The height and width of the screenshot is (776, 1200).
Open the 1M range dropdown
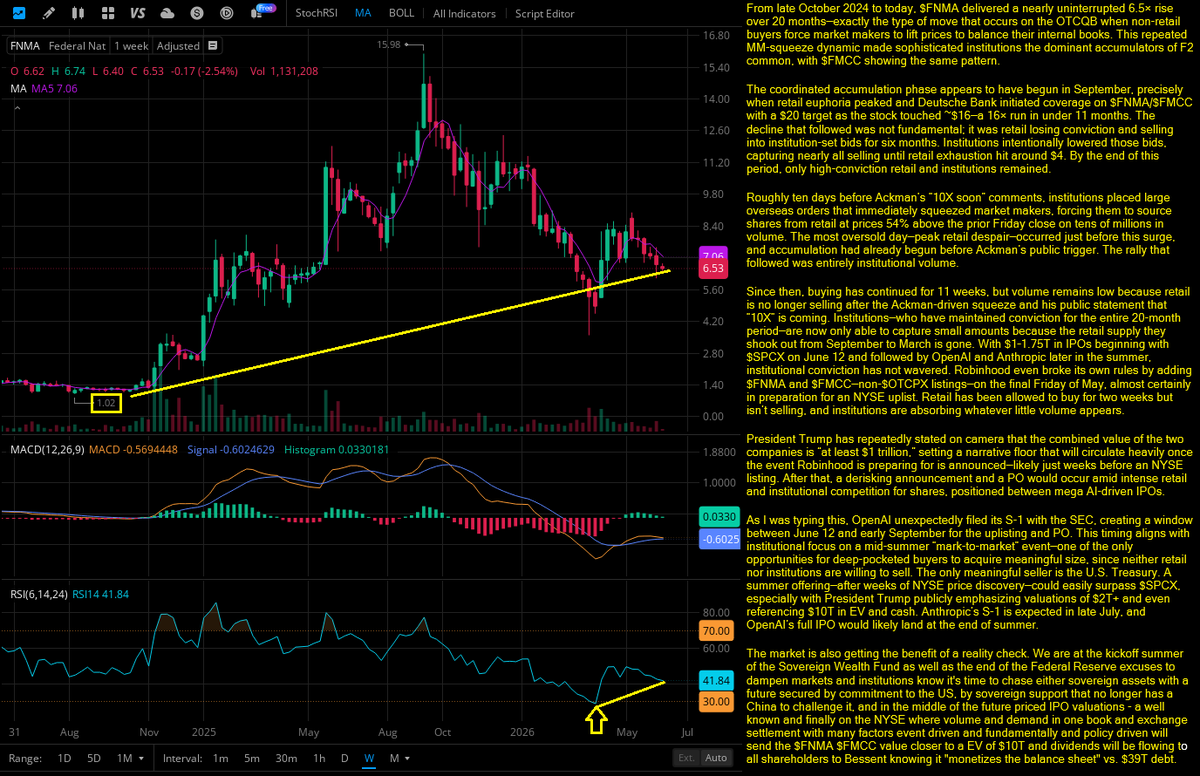(x=130, y=759)
